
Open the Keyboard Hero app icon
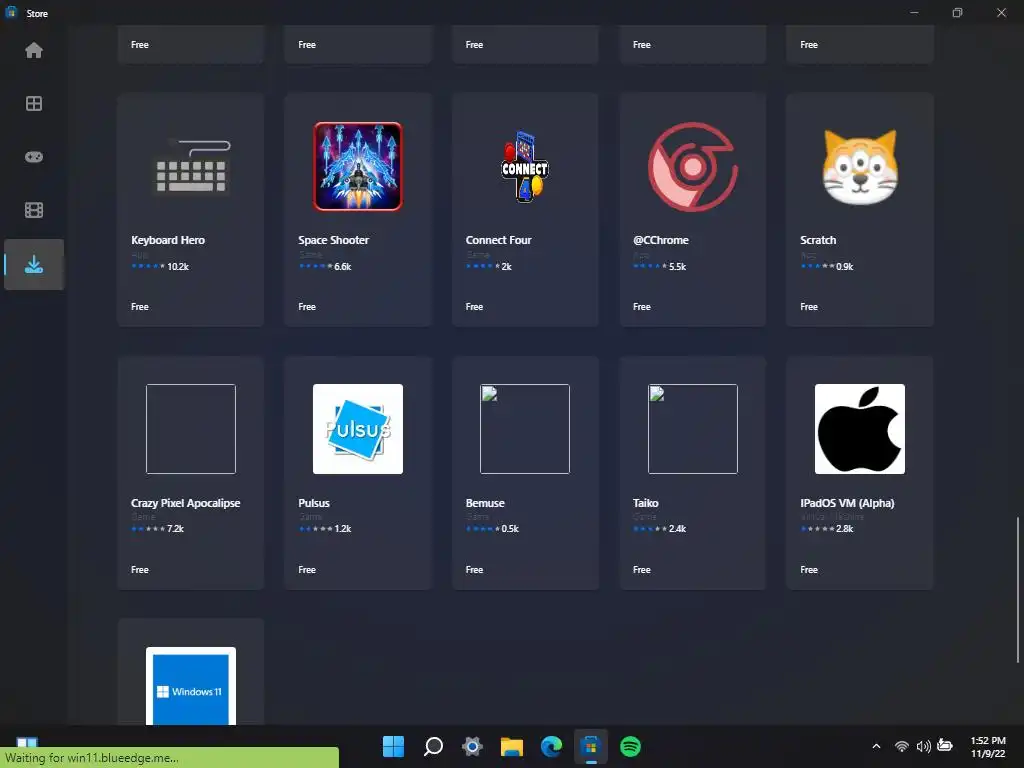point(191,167)
